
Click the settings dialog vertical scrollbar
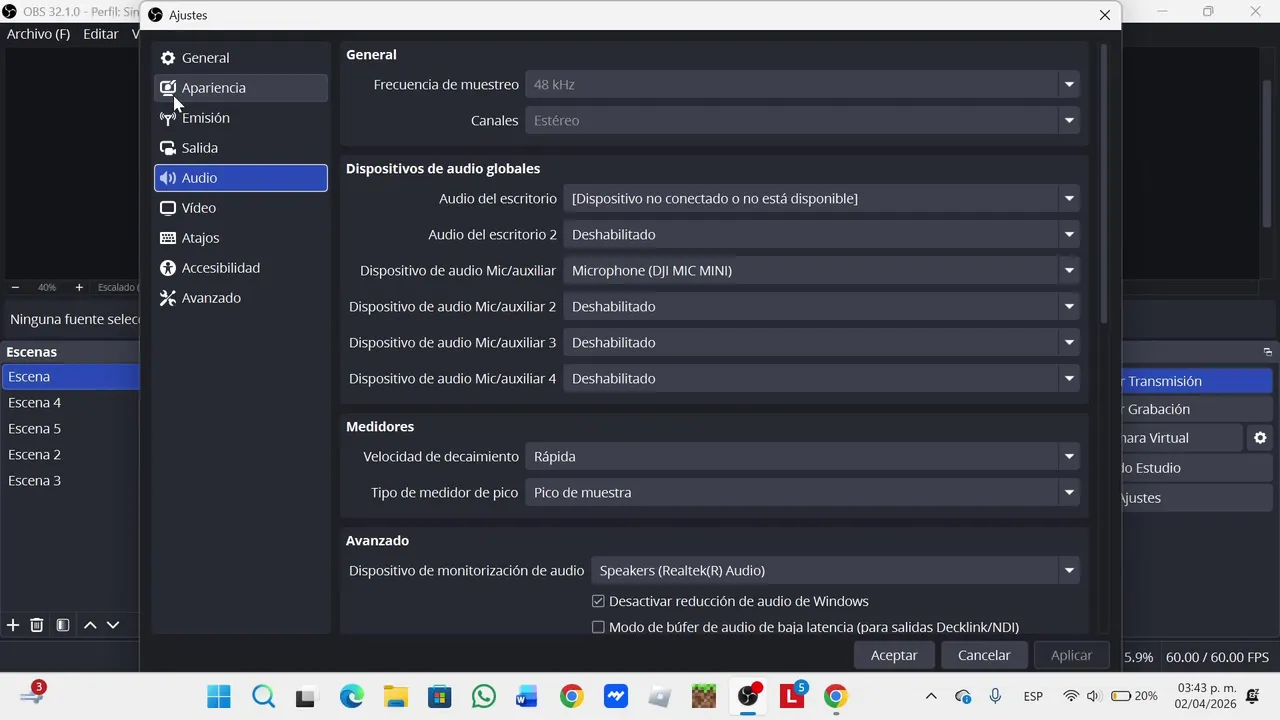point(1104,183)
